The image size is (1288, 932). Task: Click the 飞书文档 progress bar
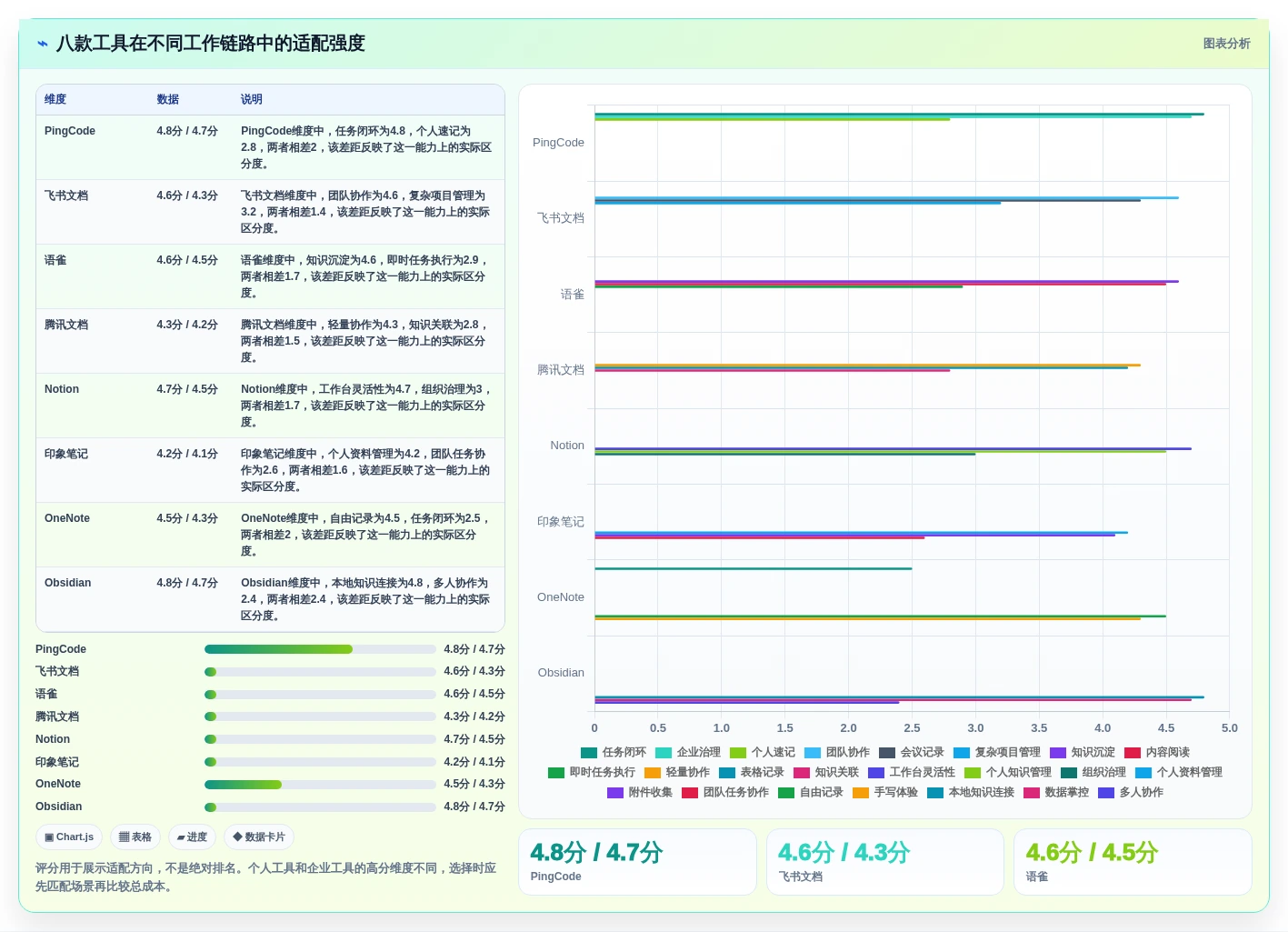click(x=320, y=672)
